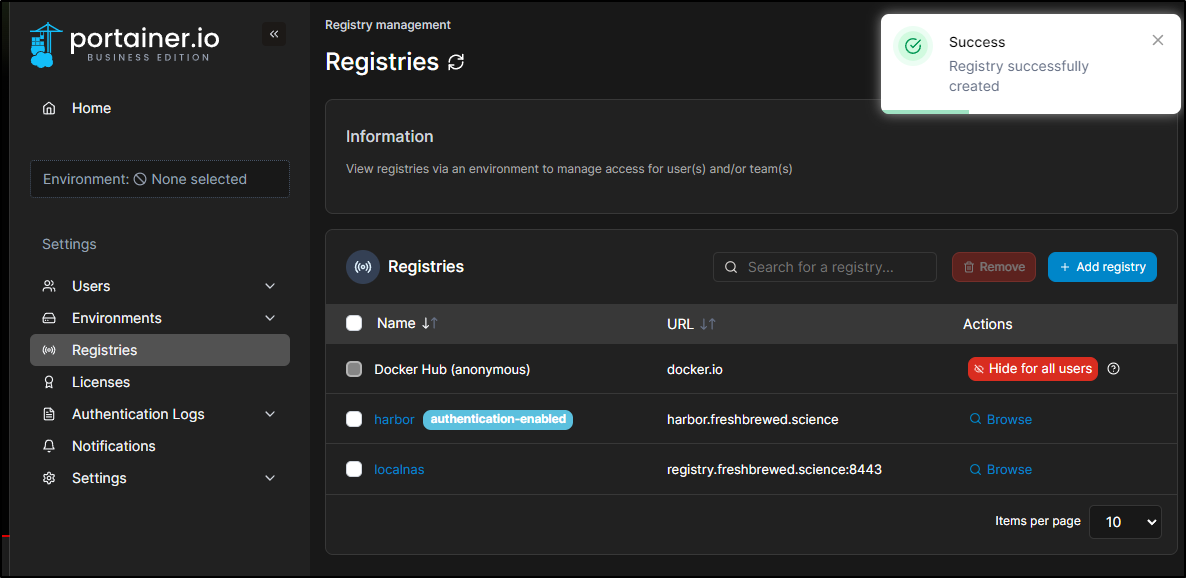Toggle the select-all checkbox in table header
The image size is (1186, 578).
click(x=354, y=323)
